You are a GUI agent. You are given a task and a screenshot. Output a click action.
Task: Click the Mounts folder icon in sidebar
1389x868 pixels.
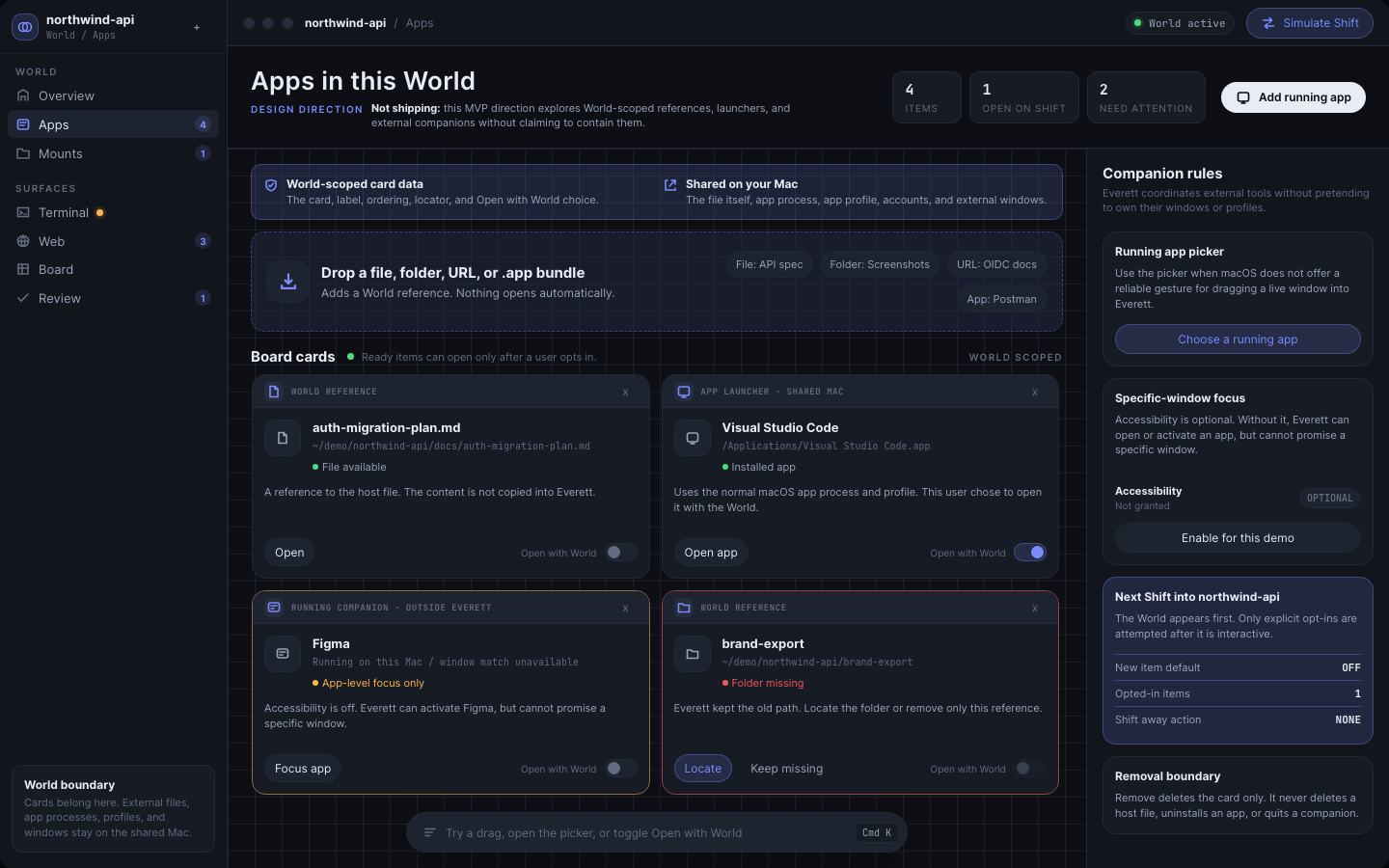pos(23,153)
